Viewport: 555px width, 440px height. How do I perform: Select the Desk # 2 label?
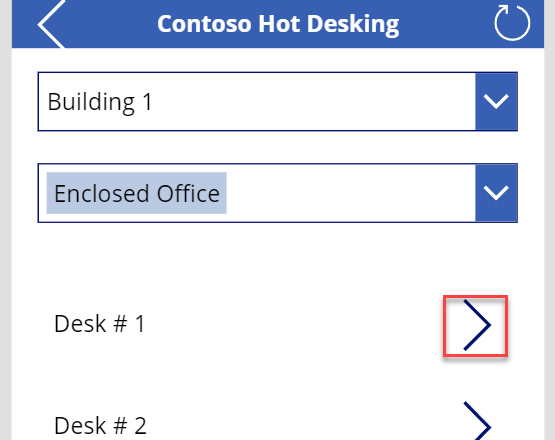pyautogui.click(x=100, y=425)
